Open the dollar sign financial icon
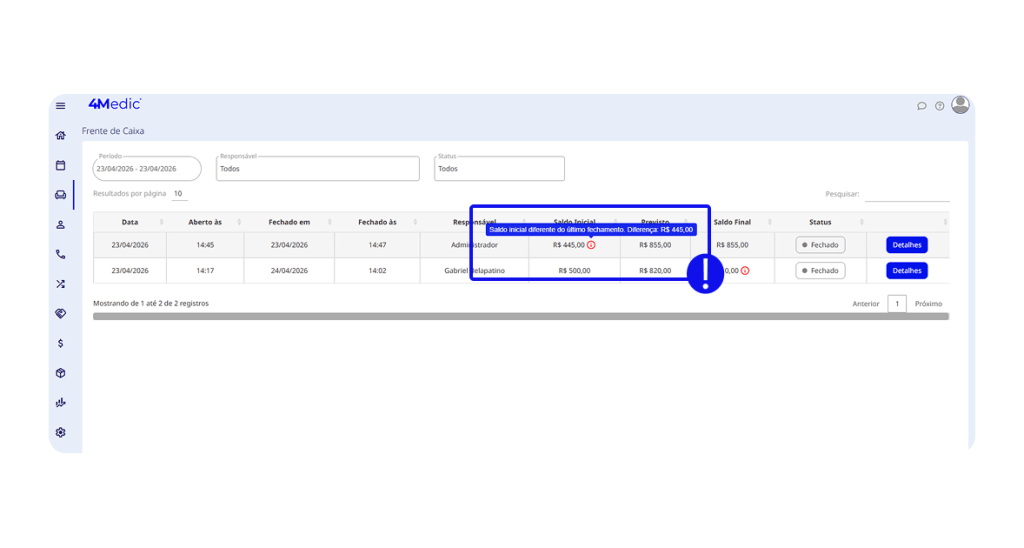1024x548 pixels. pos(61,343)
